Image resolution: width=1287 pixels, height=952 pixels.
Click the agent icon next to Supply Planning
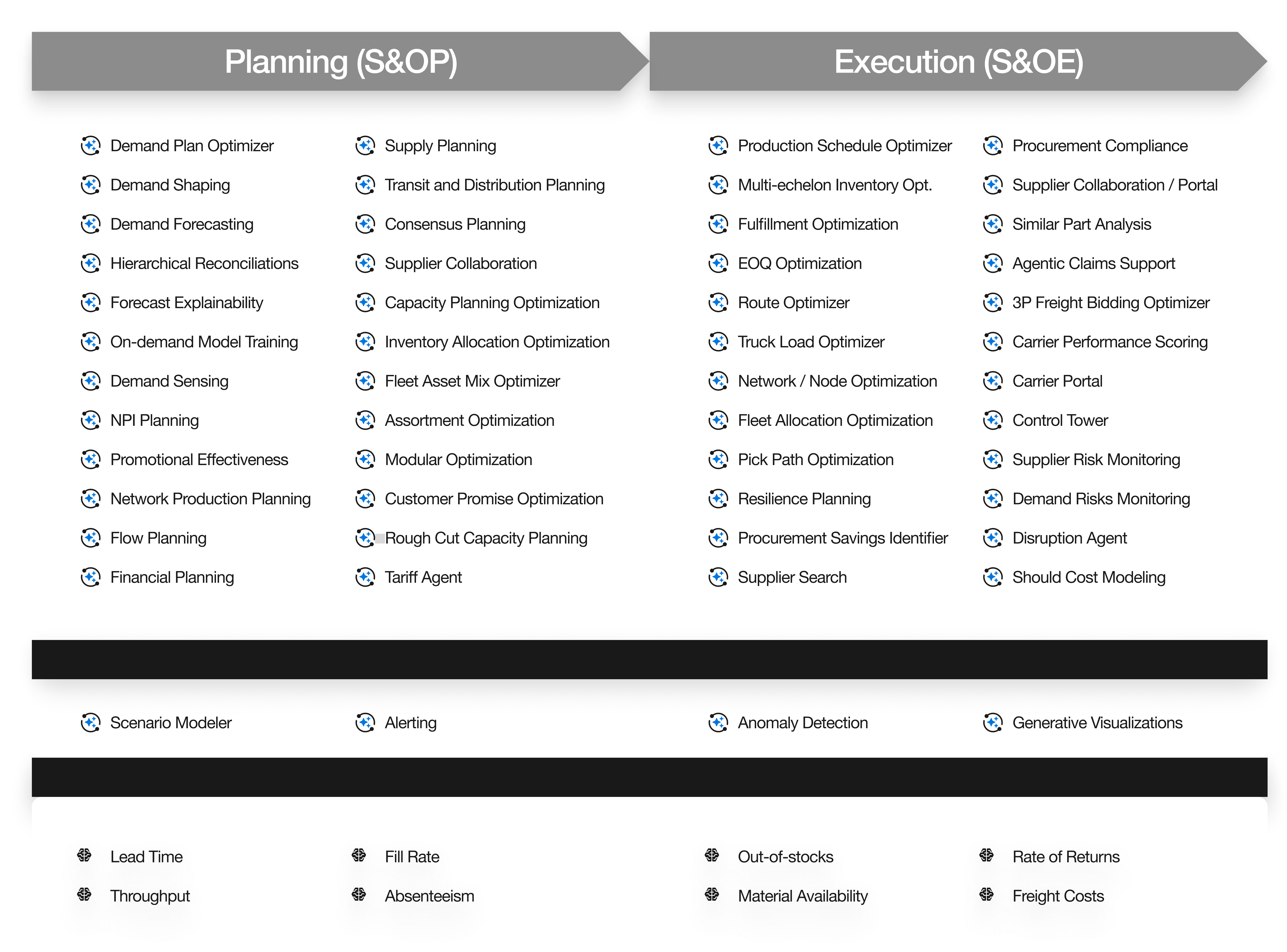(365, 146)
